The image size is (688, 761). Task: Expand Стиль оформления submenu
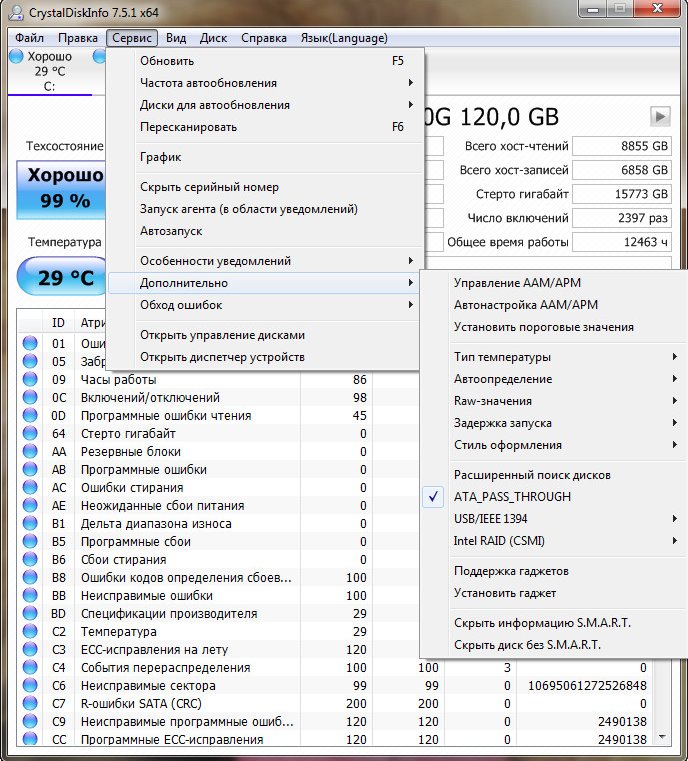point(553,445)
